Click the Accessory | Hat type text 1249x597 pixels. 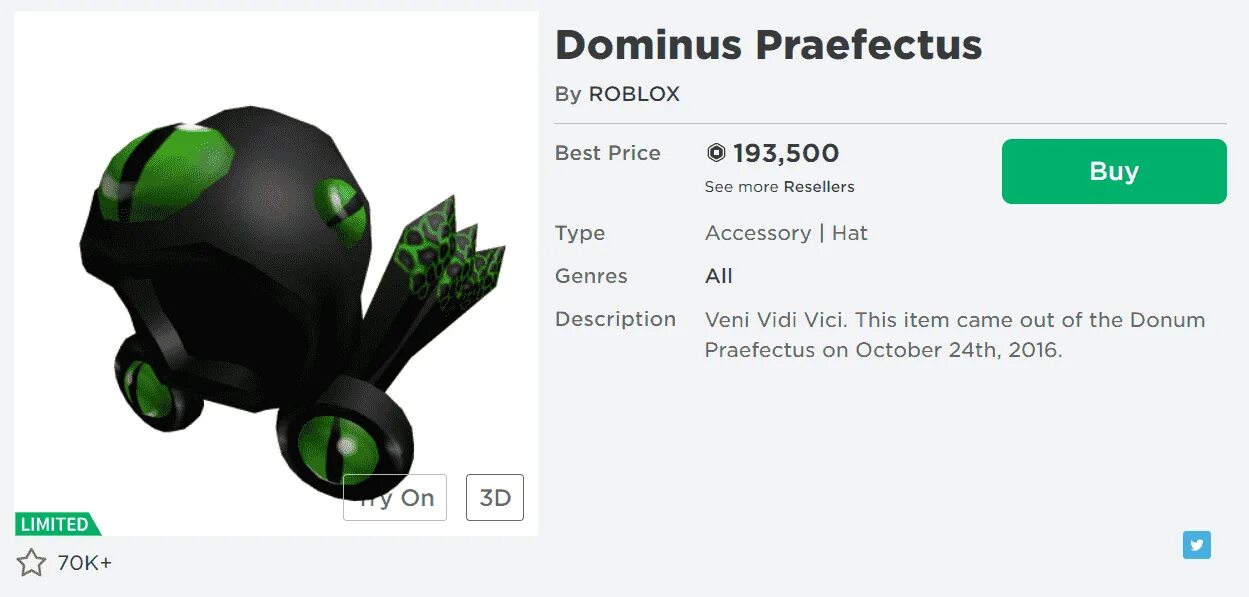[x=786, y=233]
